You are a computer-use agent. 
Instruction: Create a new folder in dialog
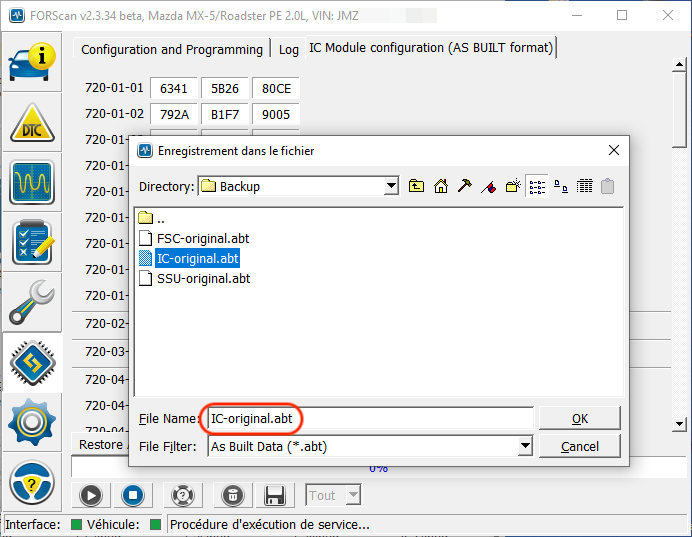513,186
